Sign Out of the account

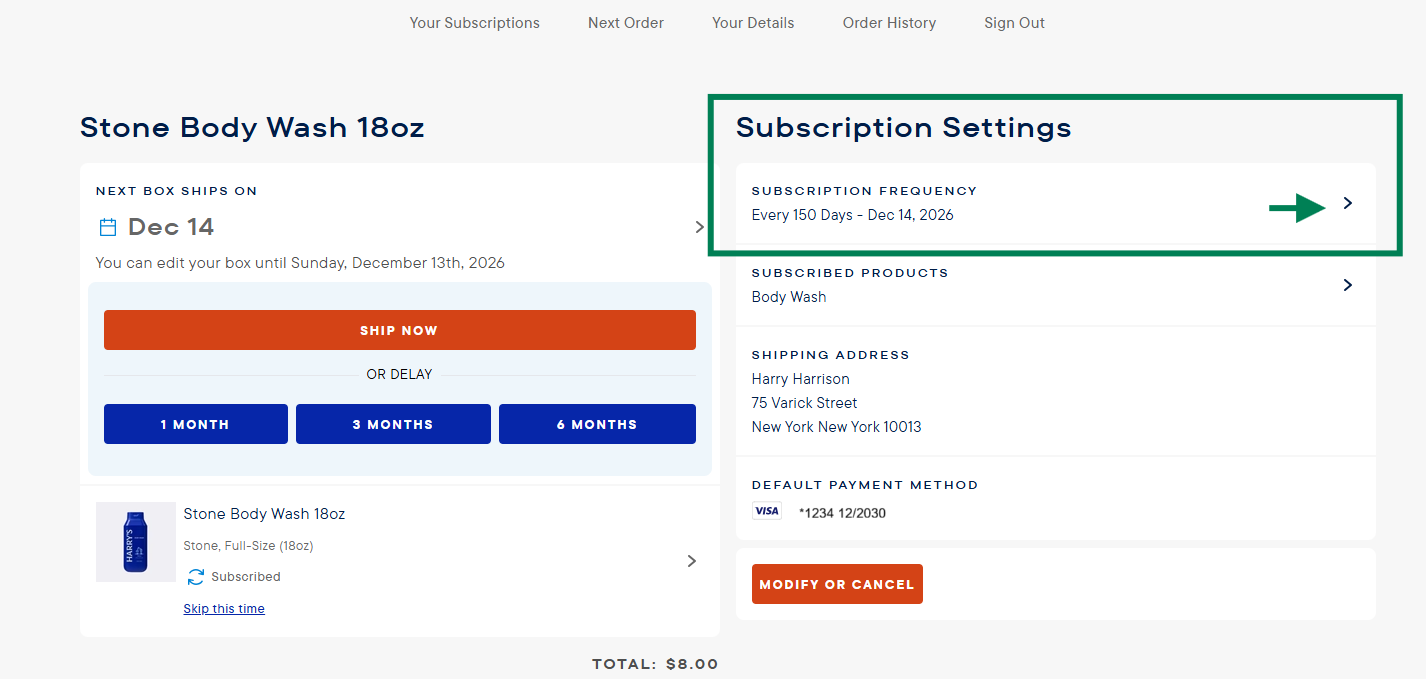click(1014, 23)
